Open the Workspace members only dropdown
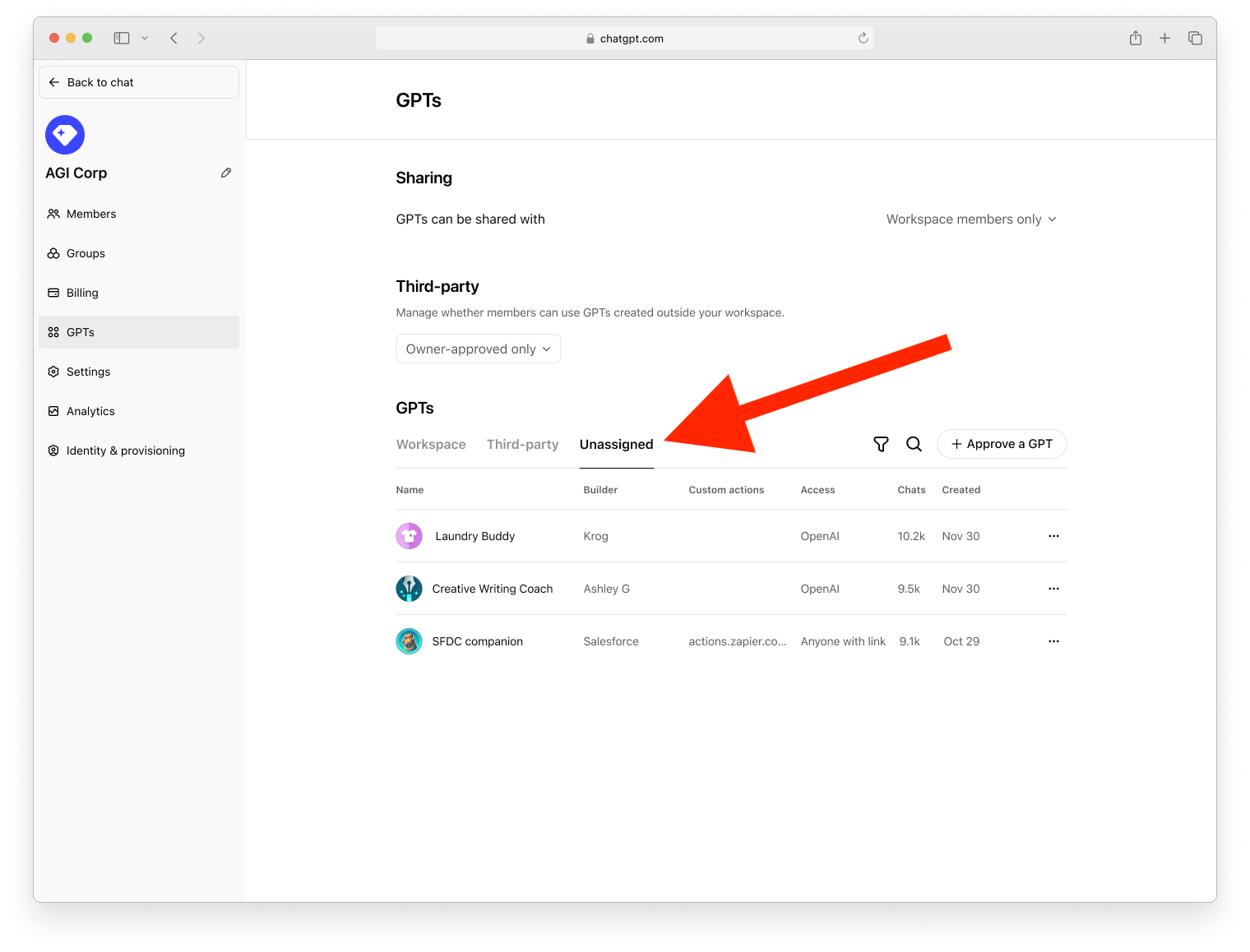The width and height of the screenshot is (1250, 952). point(971,219)
